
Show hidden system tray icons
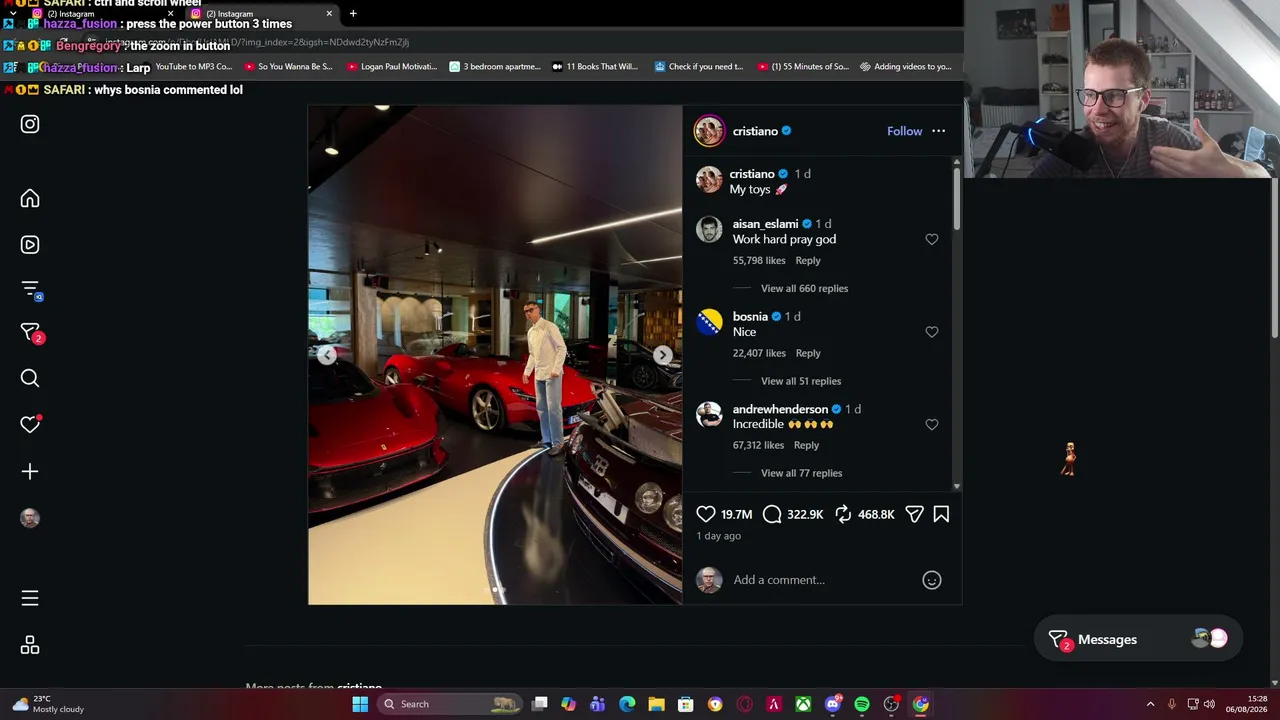click(x=1150, y=704)
